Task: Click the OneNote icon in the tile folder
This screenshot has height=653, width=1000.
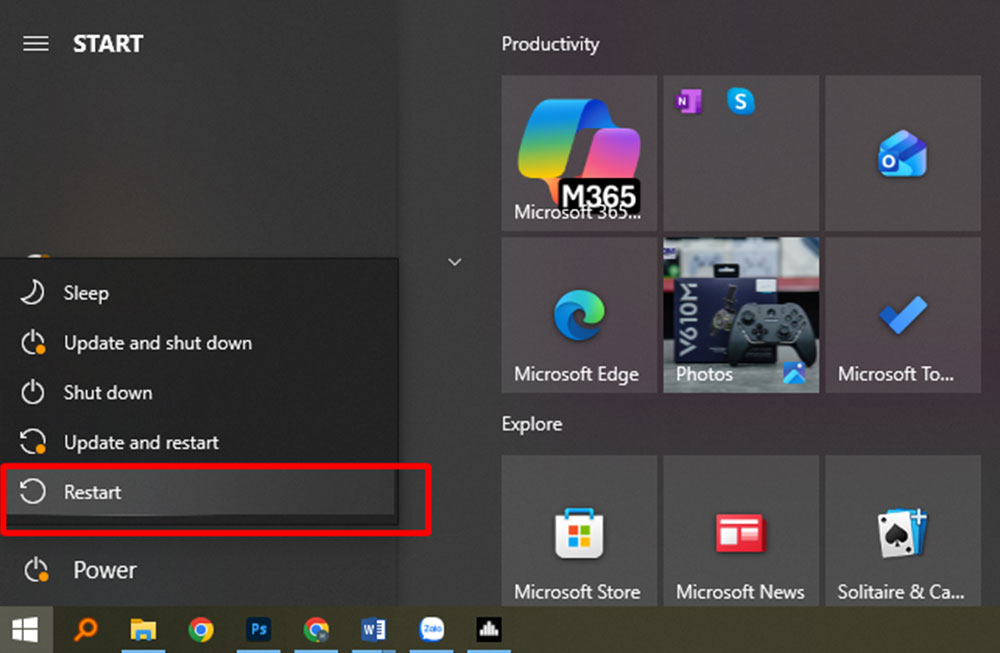Action: [x=688, y=101]
